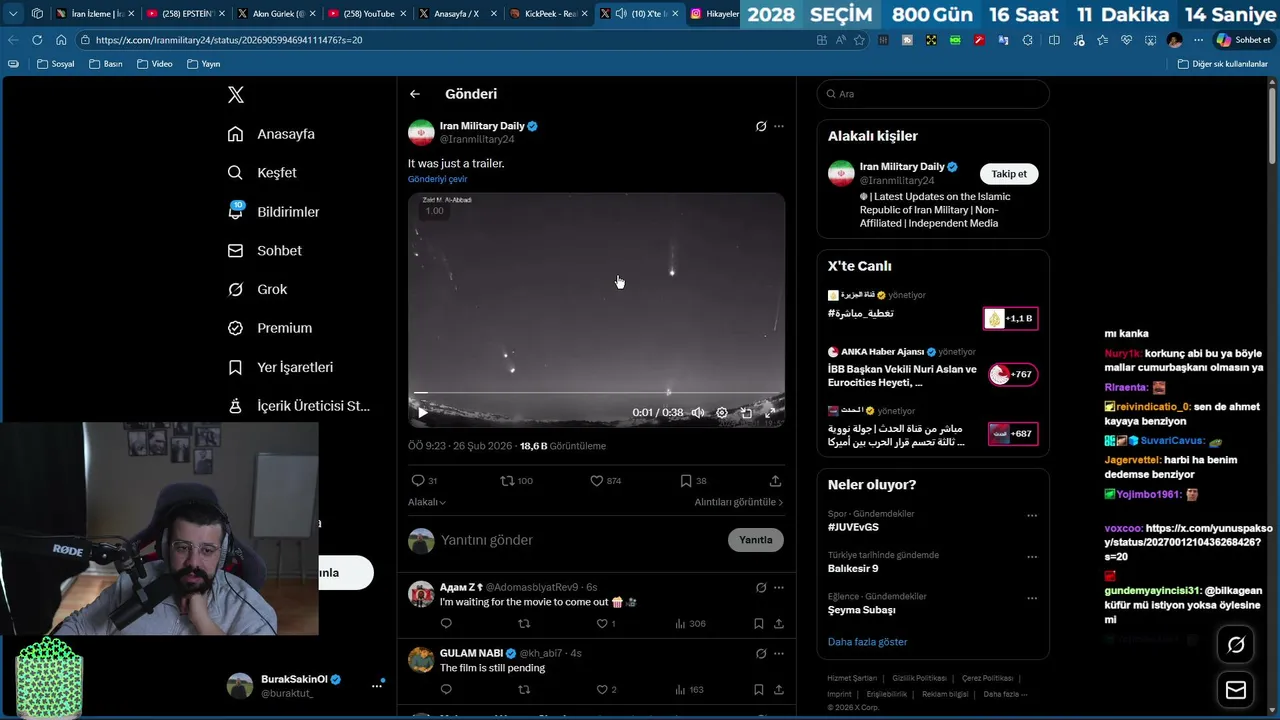Switch to the KickPeek browser tab
1280x720 pixels.
[x=546, y=14]
